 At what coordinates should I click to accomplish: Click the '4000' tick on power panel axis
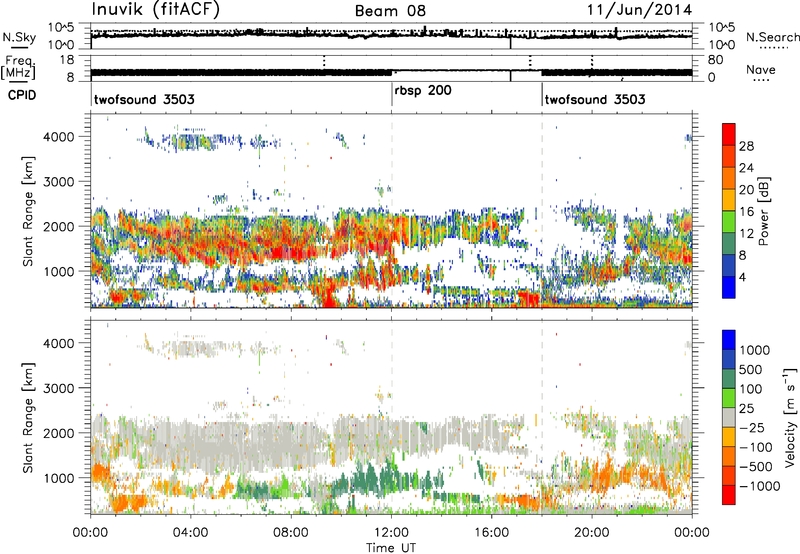58,137
